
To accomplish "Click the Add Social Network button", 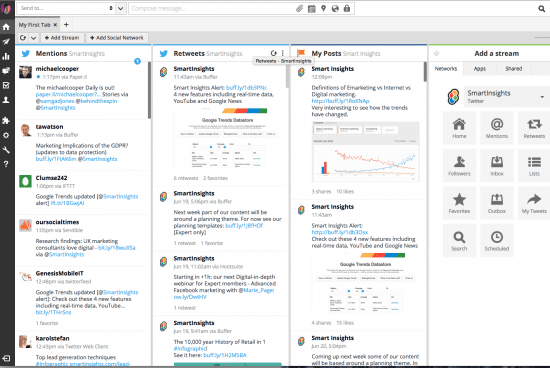I will 117,38.
